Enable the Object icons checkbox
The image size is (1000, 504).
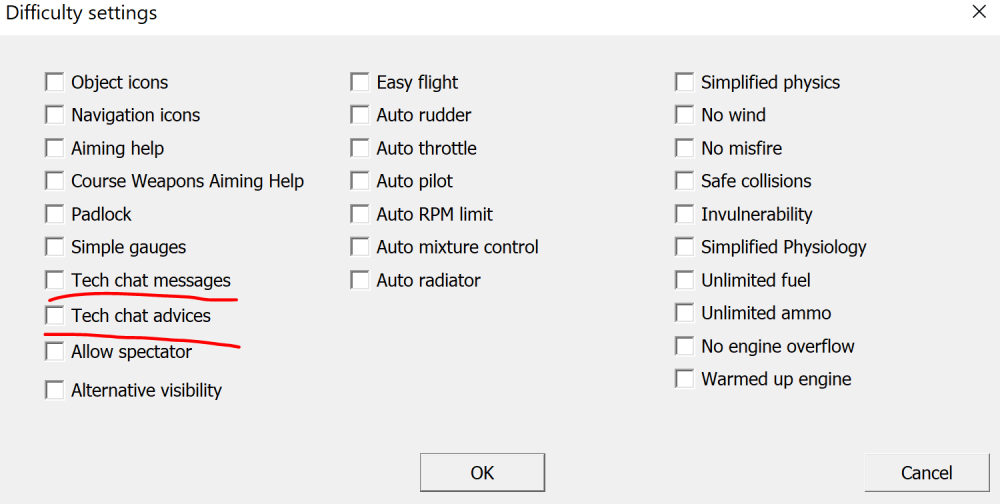pyautogui.click(x=54, y=82)
